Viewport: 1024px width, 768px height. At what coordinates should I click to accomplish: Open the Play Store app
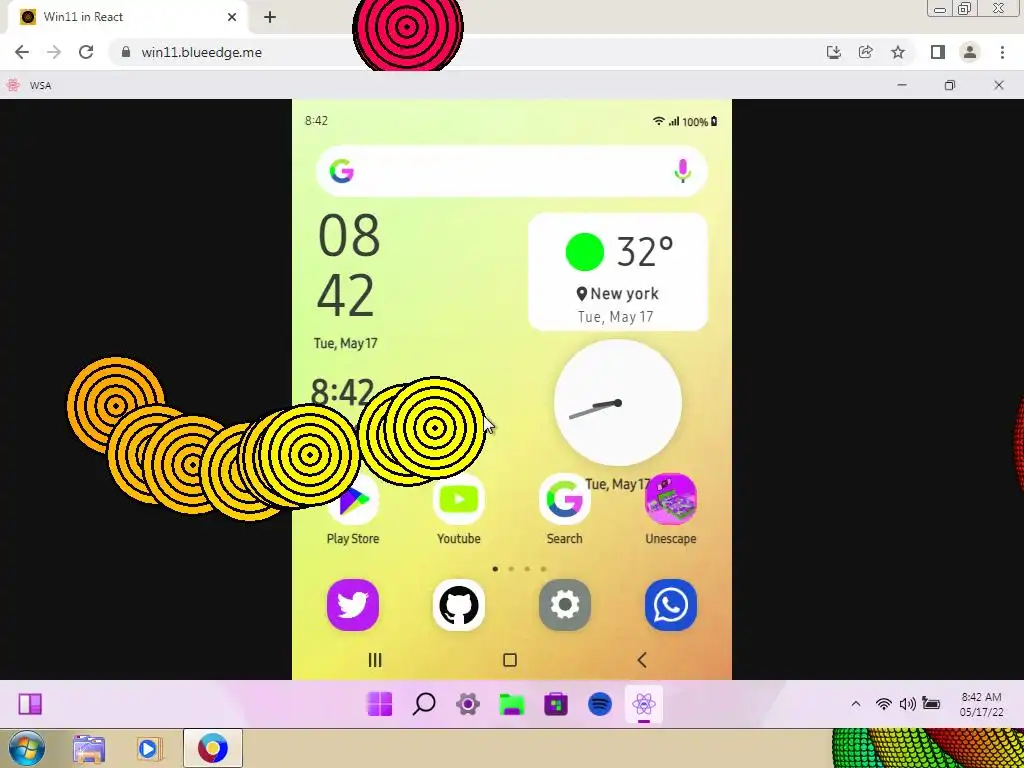(x=353, y=502)
